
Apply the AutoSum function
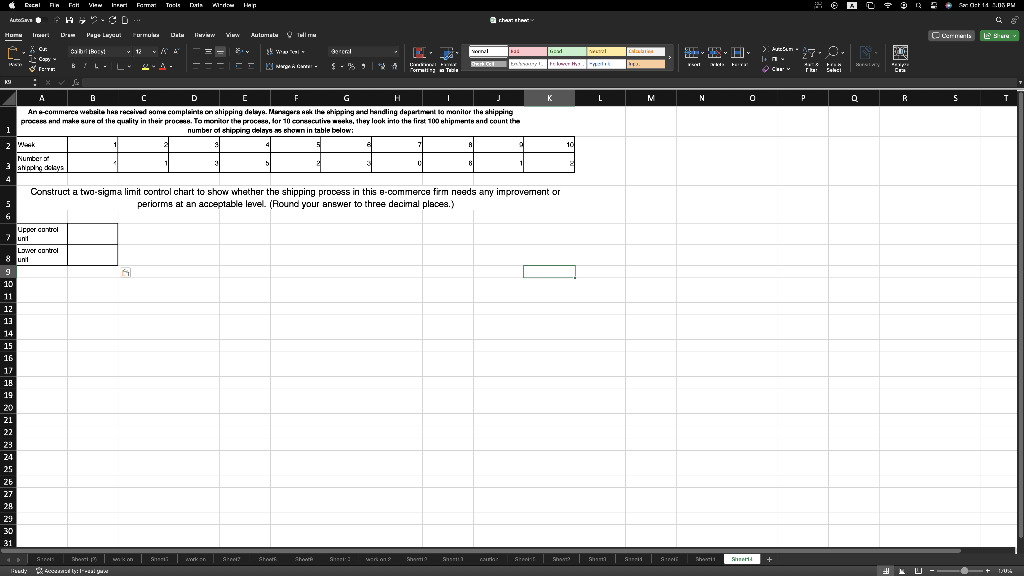781,48
